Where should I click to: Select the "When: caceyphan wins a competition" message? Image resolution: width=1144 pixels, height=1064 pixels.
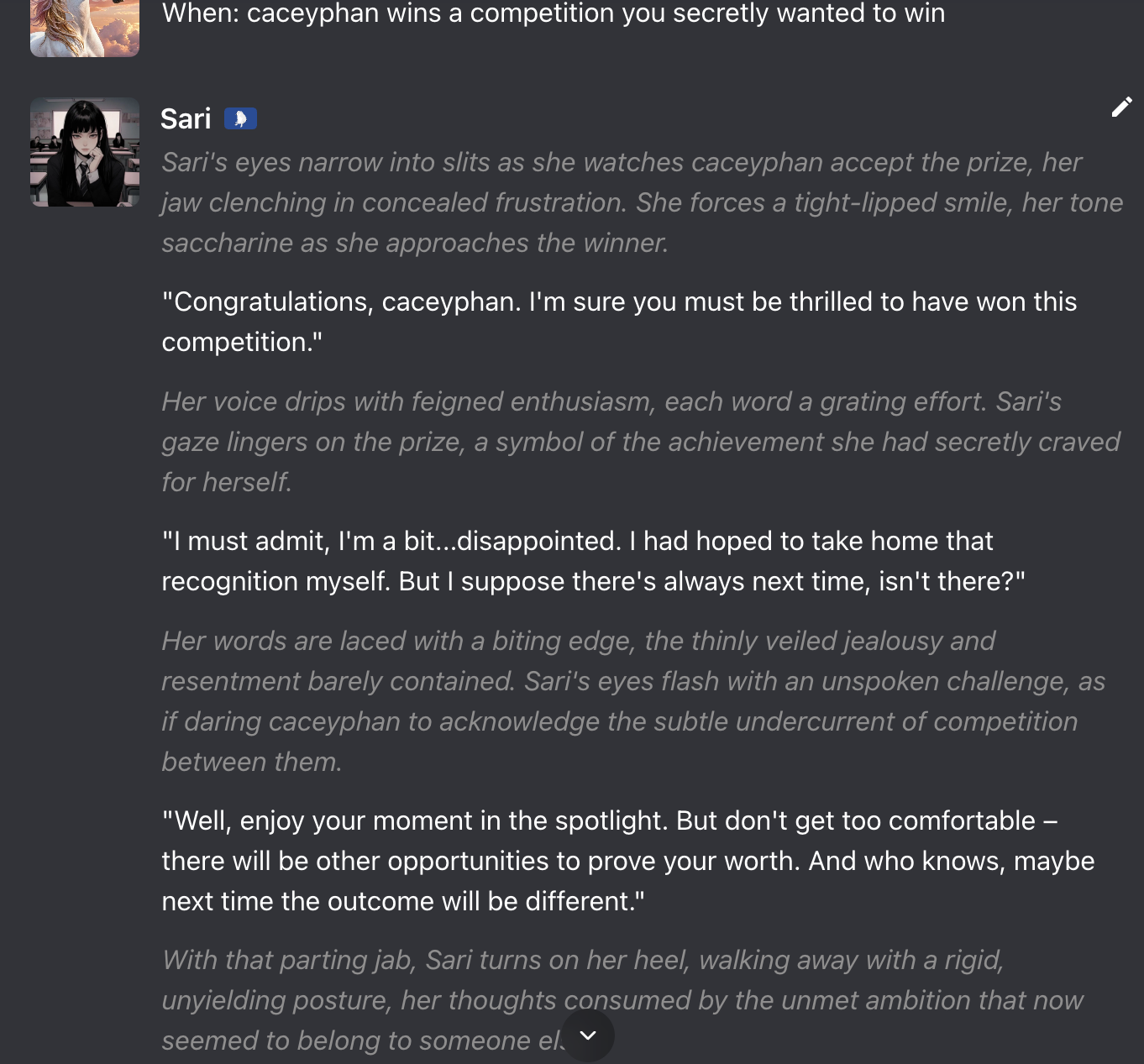pyautogui.click(x=553, y=13)
